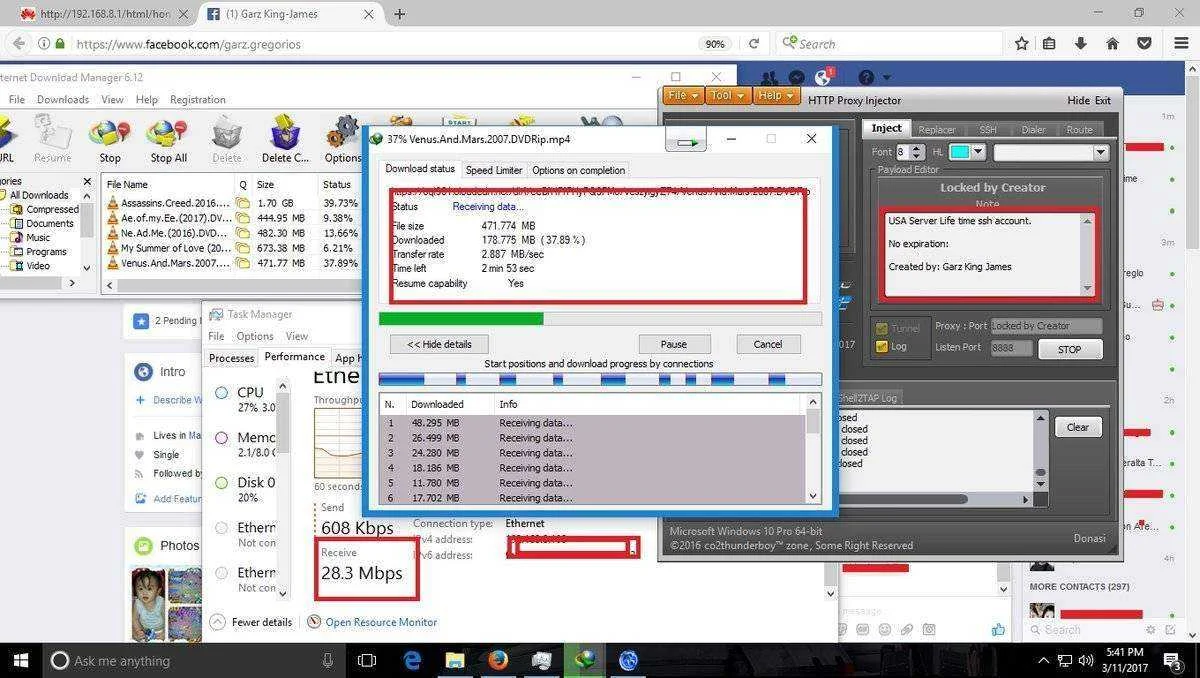Click the HL cyan color swatch
The image size is (1200, 678).
tap(958, 152)
